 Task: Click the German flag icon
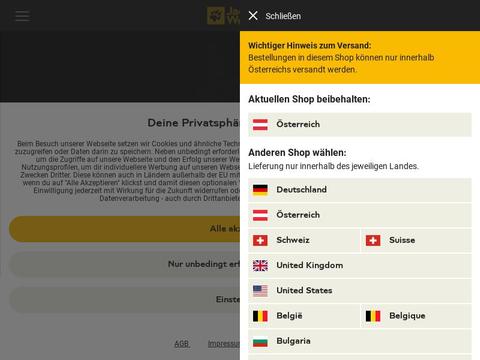(260, 190)
